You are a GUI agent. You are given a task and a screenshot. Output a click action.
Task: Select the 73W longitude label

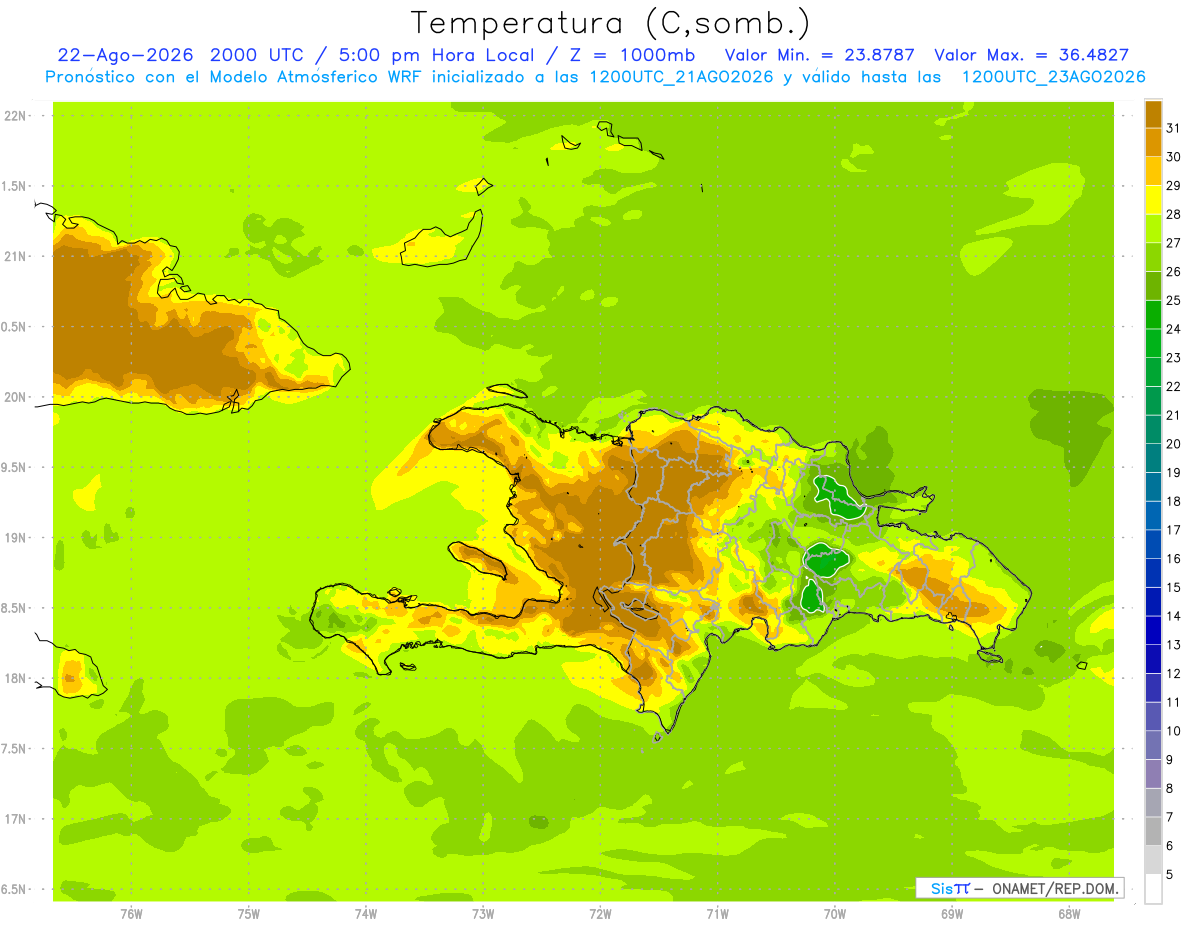pyautogui.click(x=483, y=914)
